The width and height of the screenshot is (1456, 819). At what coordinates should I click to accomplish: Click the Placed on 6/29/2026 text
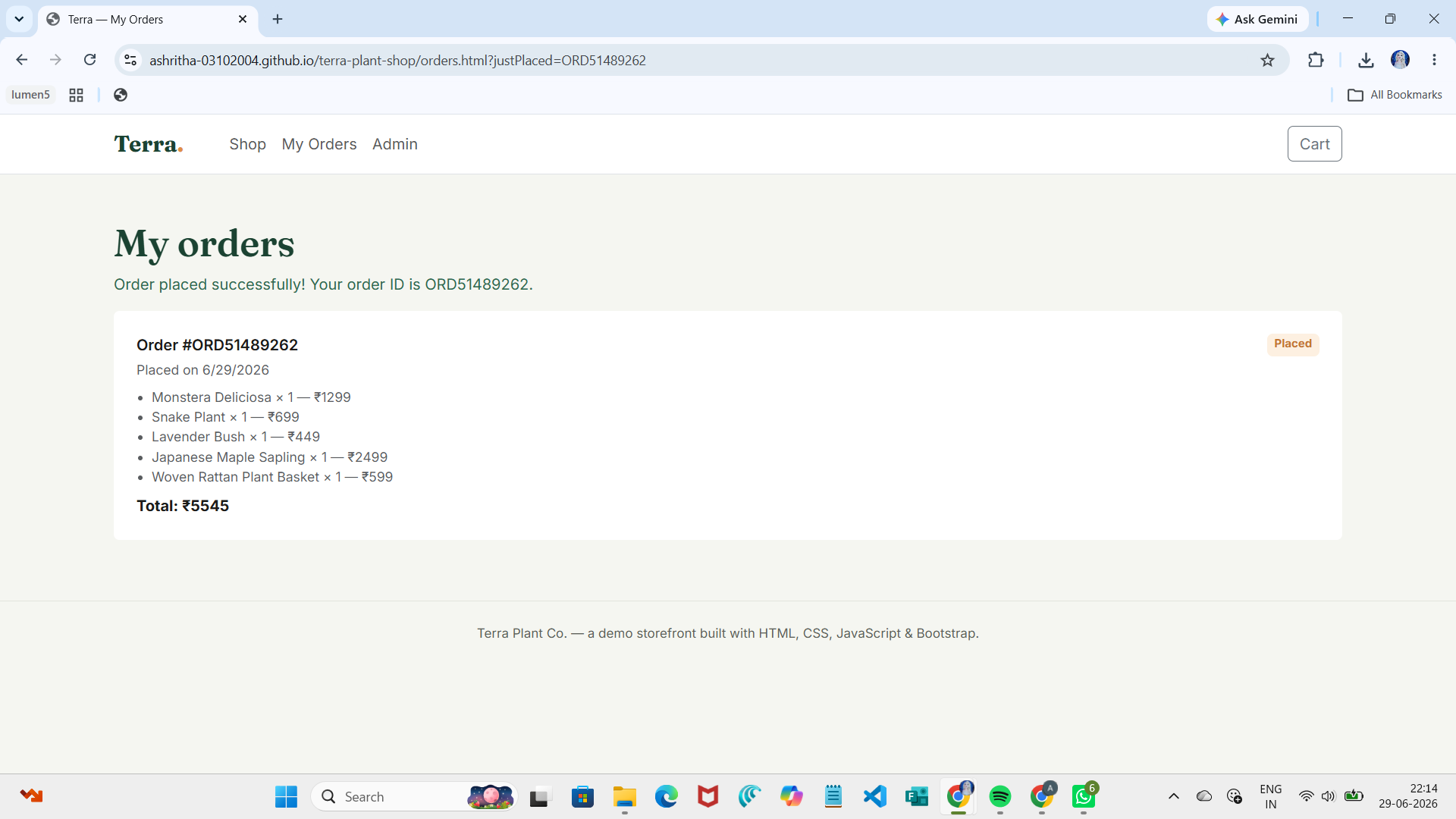pos(202,370)
